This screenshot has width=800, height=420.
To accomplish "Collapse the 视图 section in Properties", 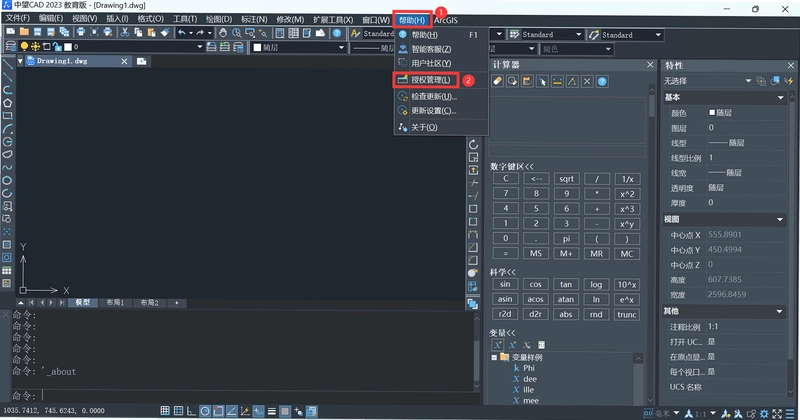I will point(780,219).
